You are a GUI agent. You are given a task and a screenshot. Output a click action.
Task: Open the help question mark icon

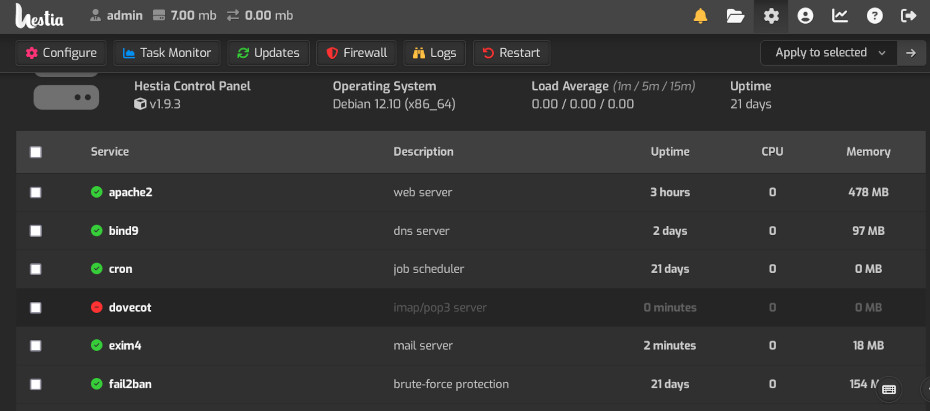pyautogui.click(x=874, y=16)
